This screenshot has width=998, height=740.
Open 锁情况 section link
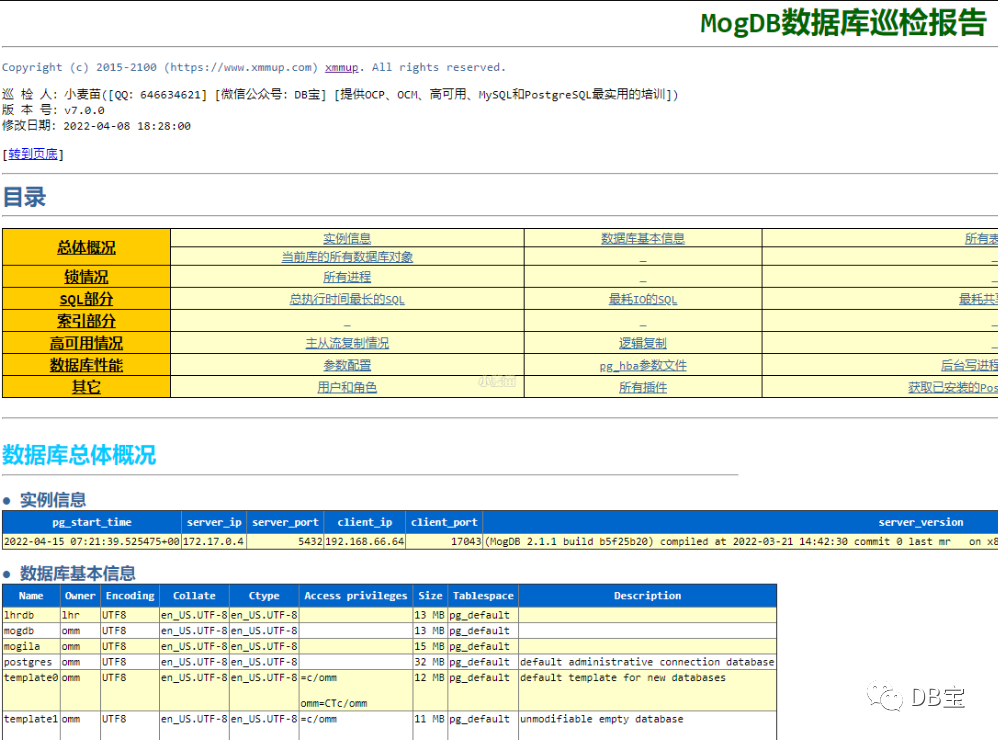click(x=86, y=277)
